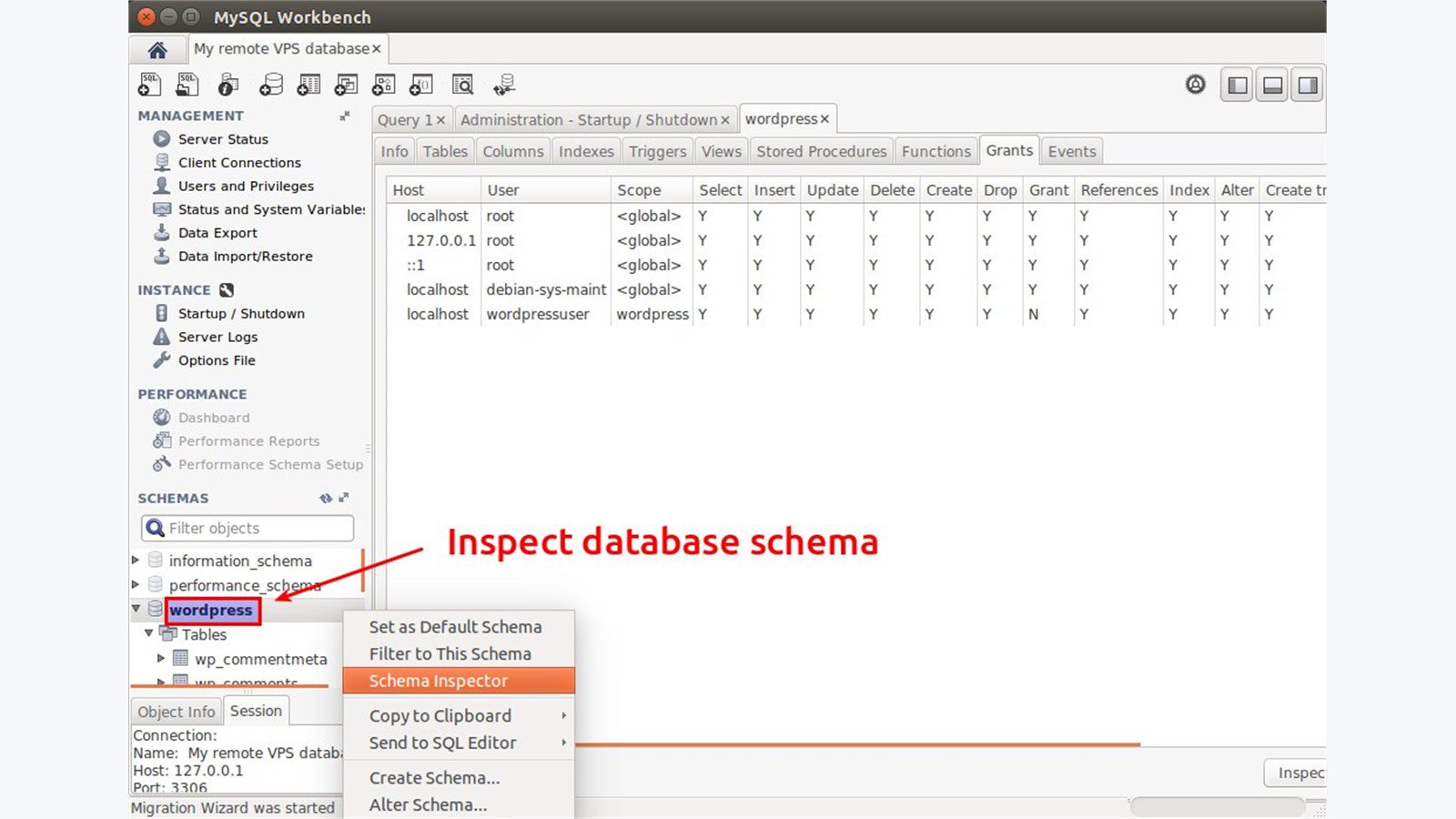The width and height of the screenshot is (1456, 819).
Task: Open Data Import/Restore
Action: pyautogui.click(x=245, y=257)
